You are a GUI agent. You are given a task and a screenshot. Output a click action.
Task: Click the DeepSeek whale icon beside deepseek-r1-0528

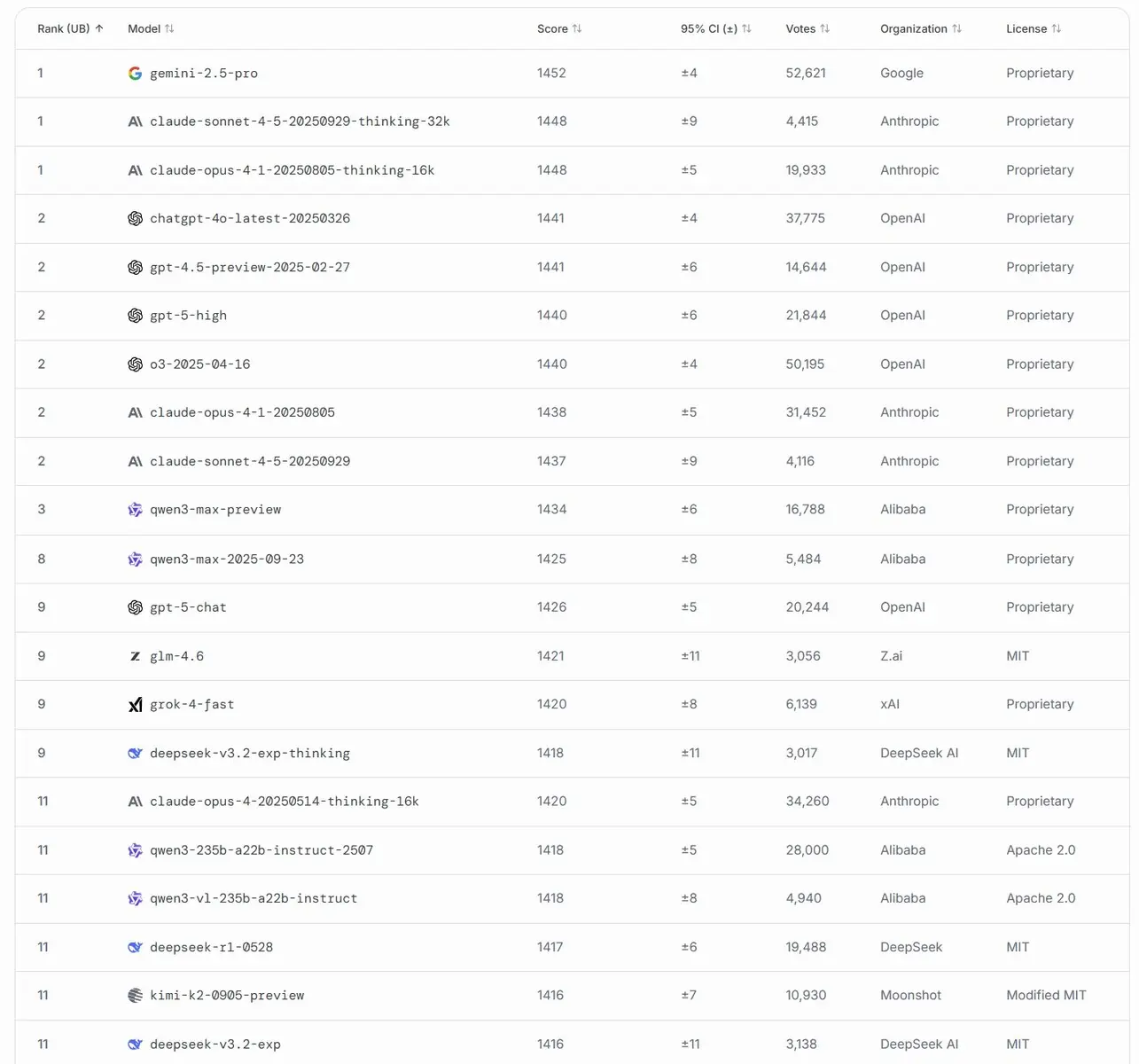pos(135,947)
